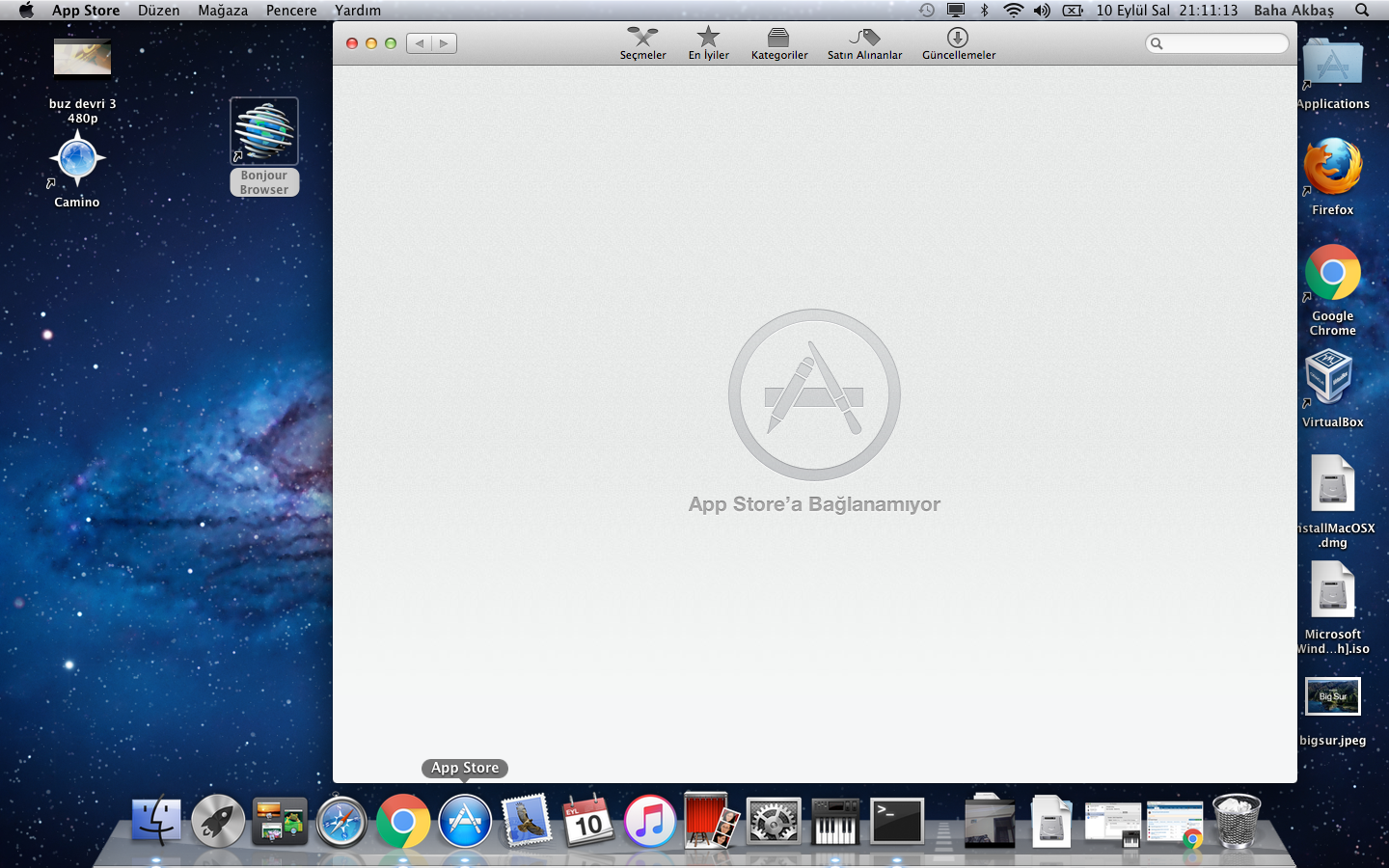Screen dimensions: 1389x868
Task: Open the volume control in menu bar
Action: pos(1042,11)
